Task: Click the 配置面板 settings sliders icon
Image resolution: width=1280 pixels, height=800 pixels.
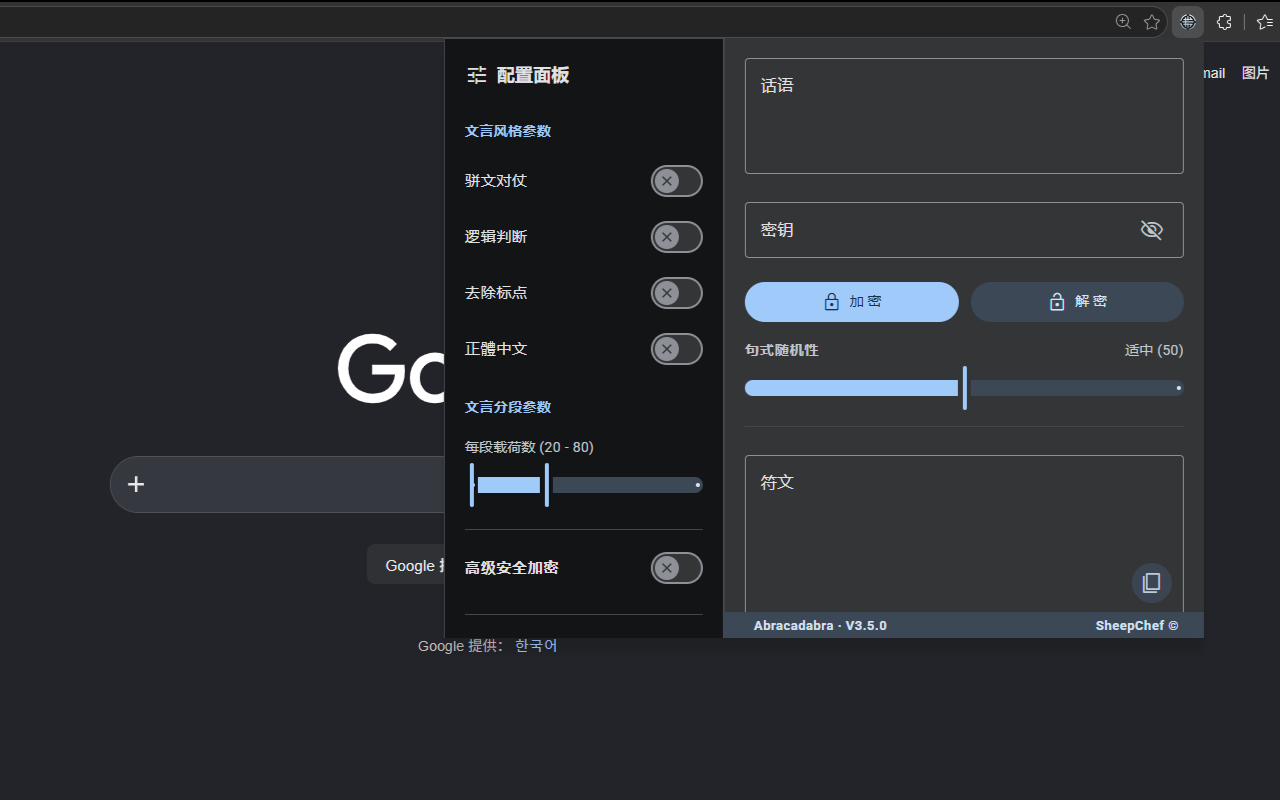Action: click(477, 75)
